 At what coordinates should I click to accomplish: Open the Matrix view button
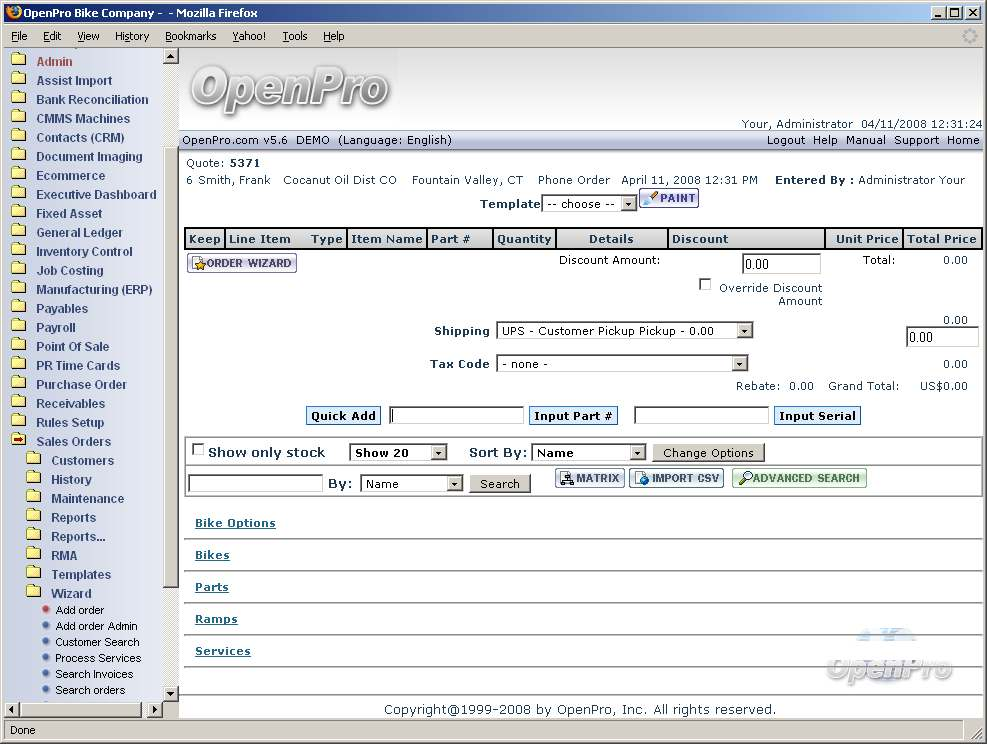pos(590,479)
